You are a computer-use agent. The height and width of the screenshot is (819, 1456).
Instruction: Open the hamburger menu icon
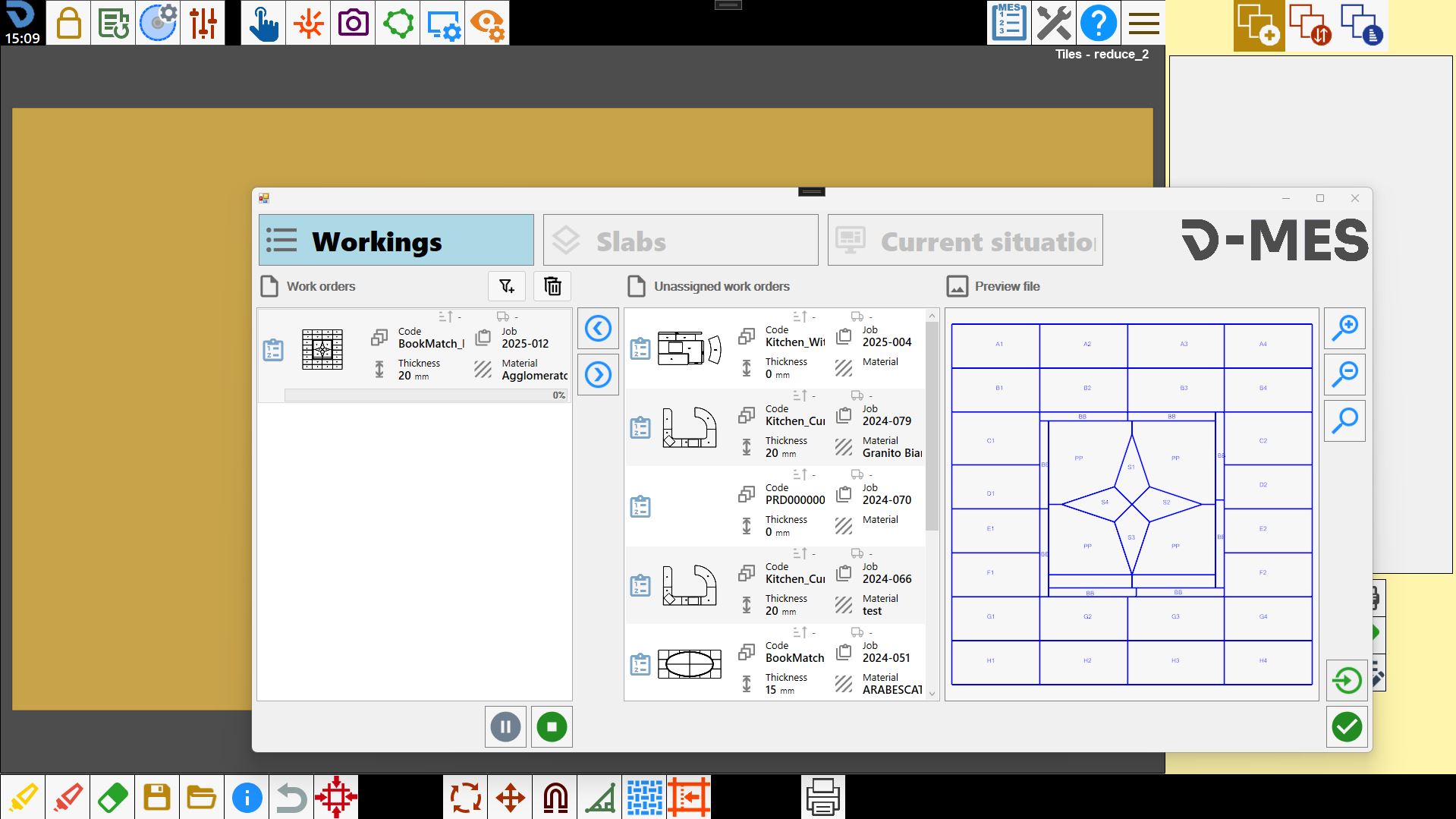(x=1143, y=23)
